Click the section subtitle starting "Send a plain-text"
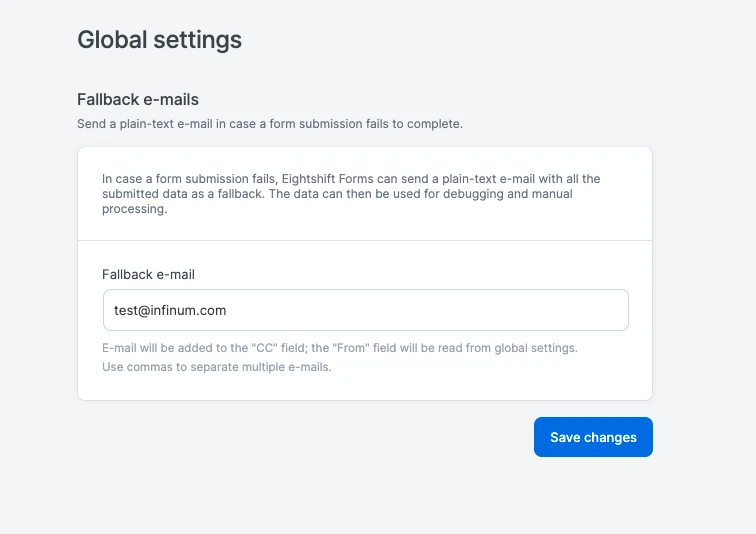Viewport: 756px width, 534px height. pos(270,125)
